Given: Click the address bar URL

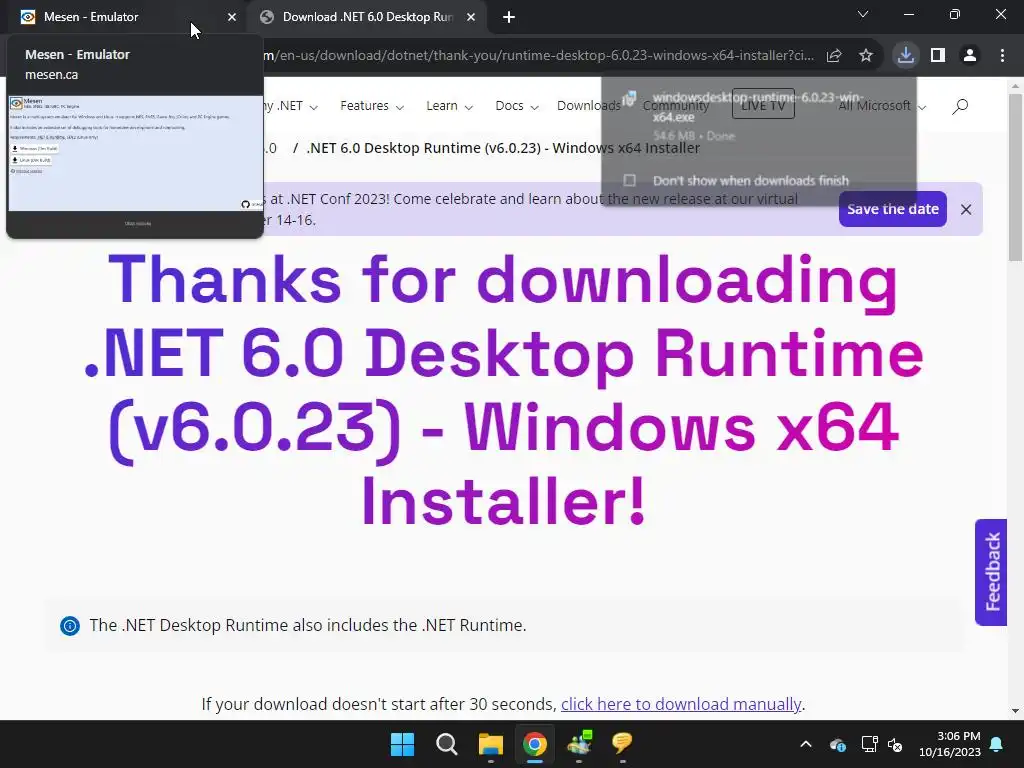Looking at the screenshot, I should tap(539, 56).
